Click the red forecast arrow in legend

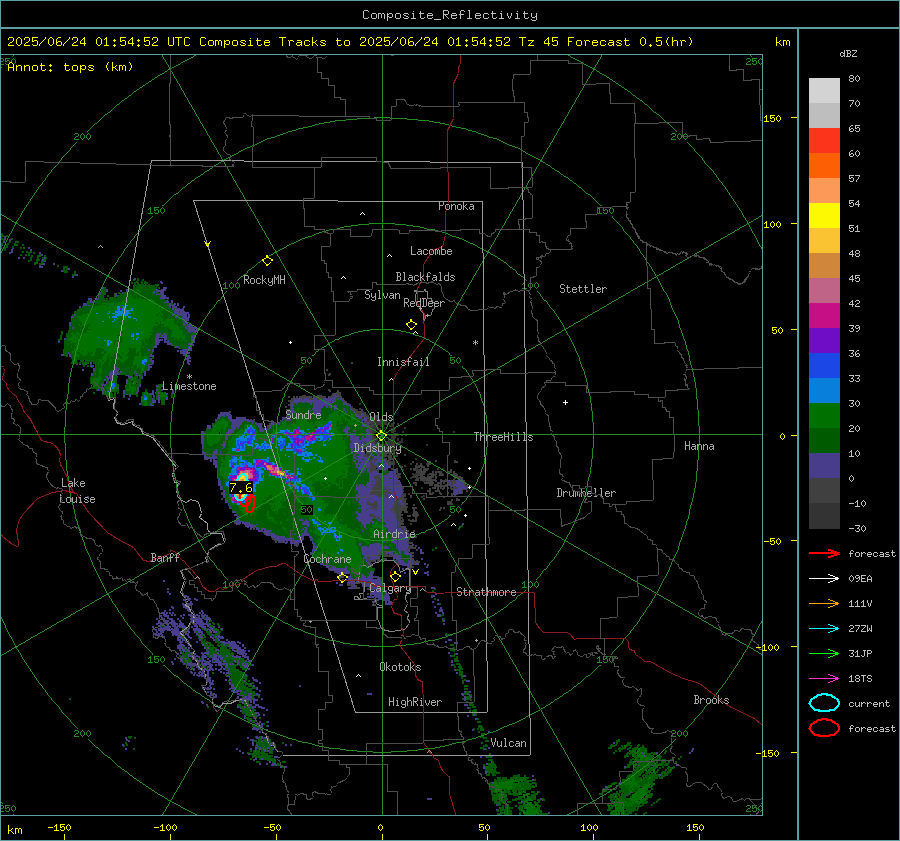[824, 553]
